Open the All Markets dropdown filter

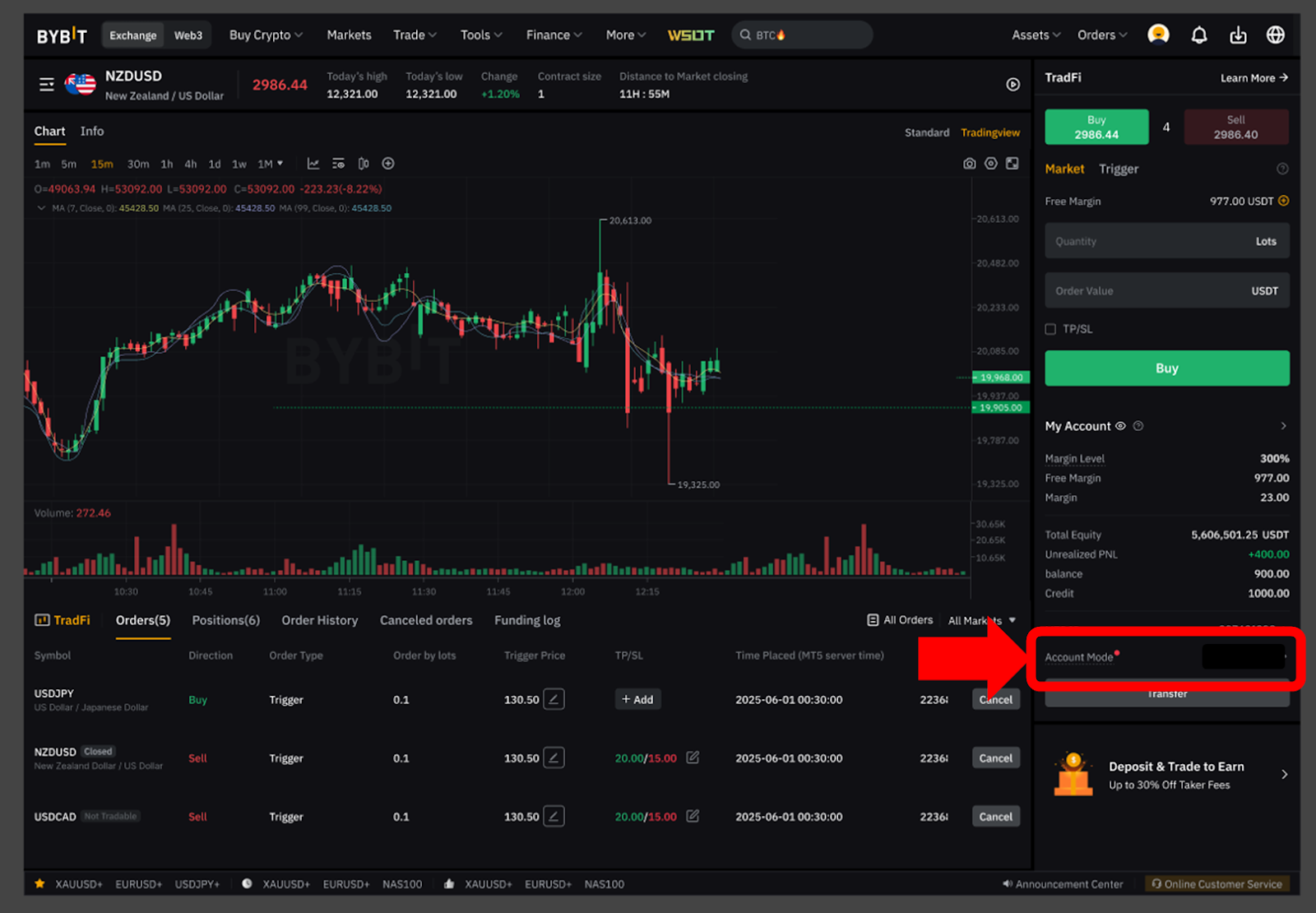click(982, 620)
